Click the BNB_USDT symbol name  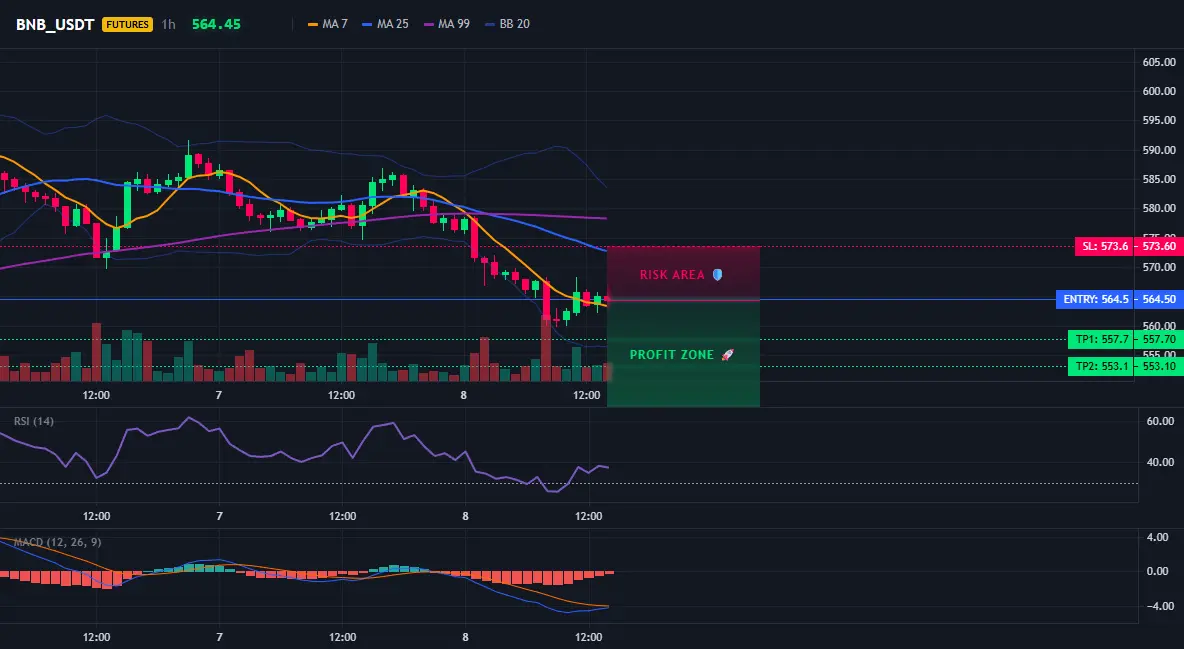(x=55, y=24)
